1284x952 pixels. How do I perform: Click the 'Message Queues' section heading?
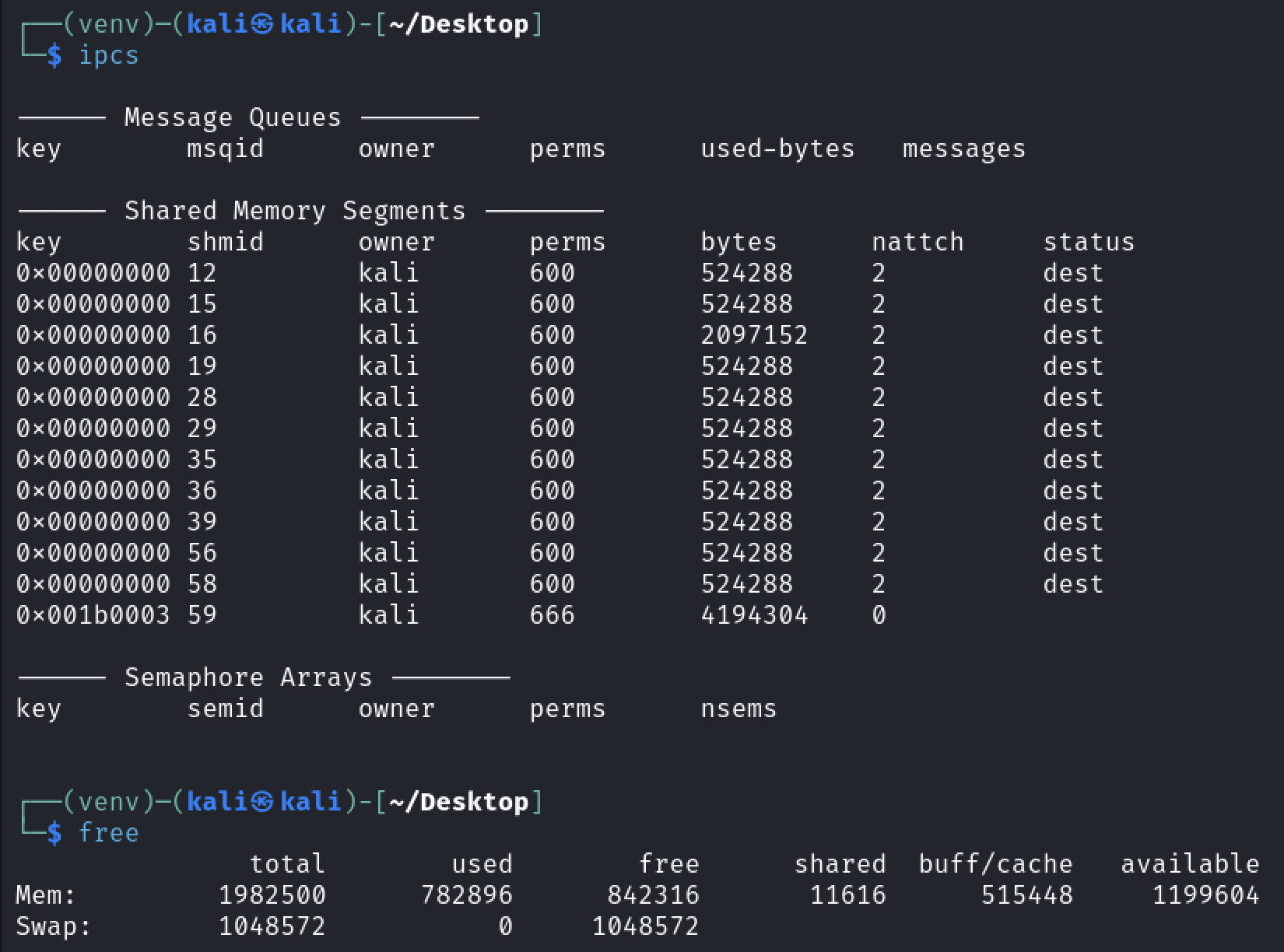[x=233, y=117]
